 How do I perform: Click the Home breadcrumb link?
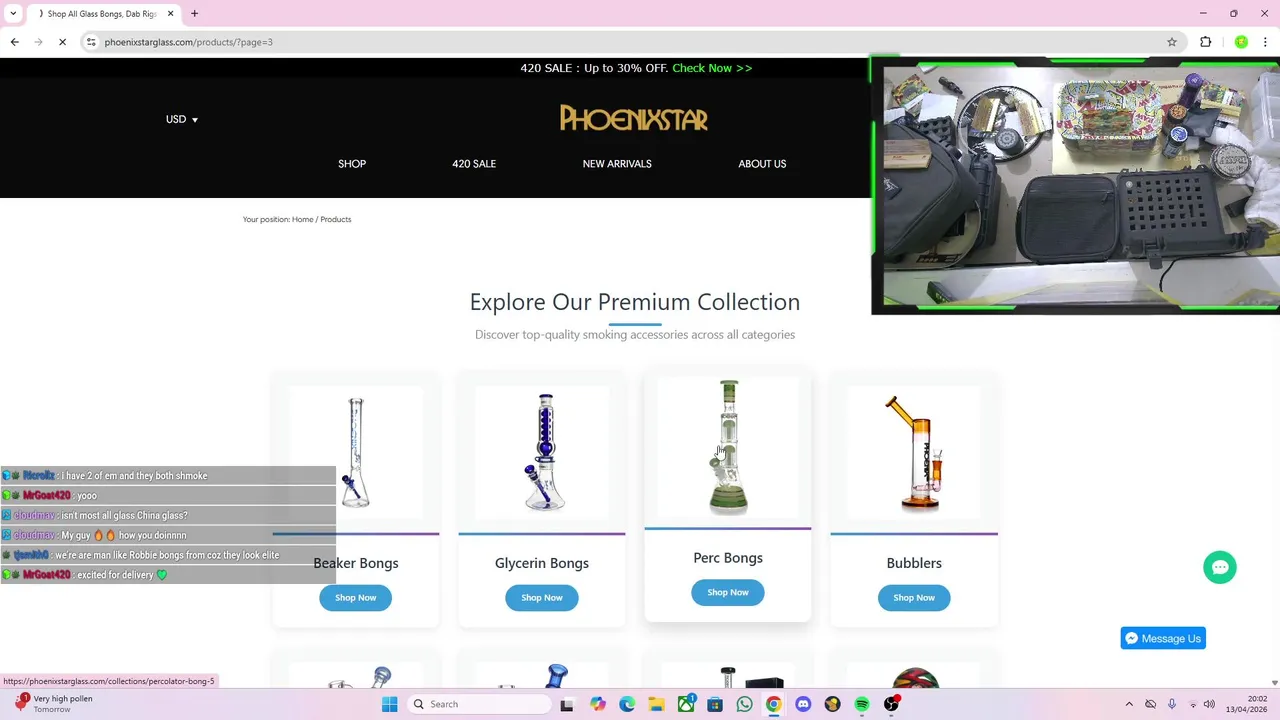pyautogui.click(x=302, y=219)
